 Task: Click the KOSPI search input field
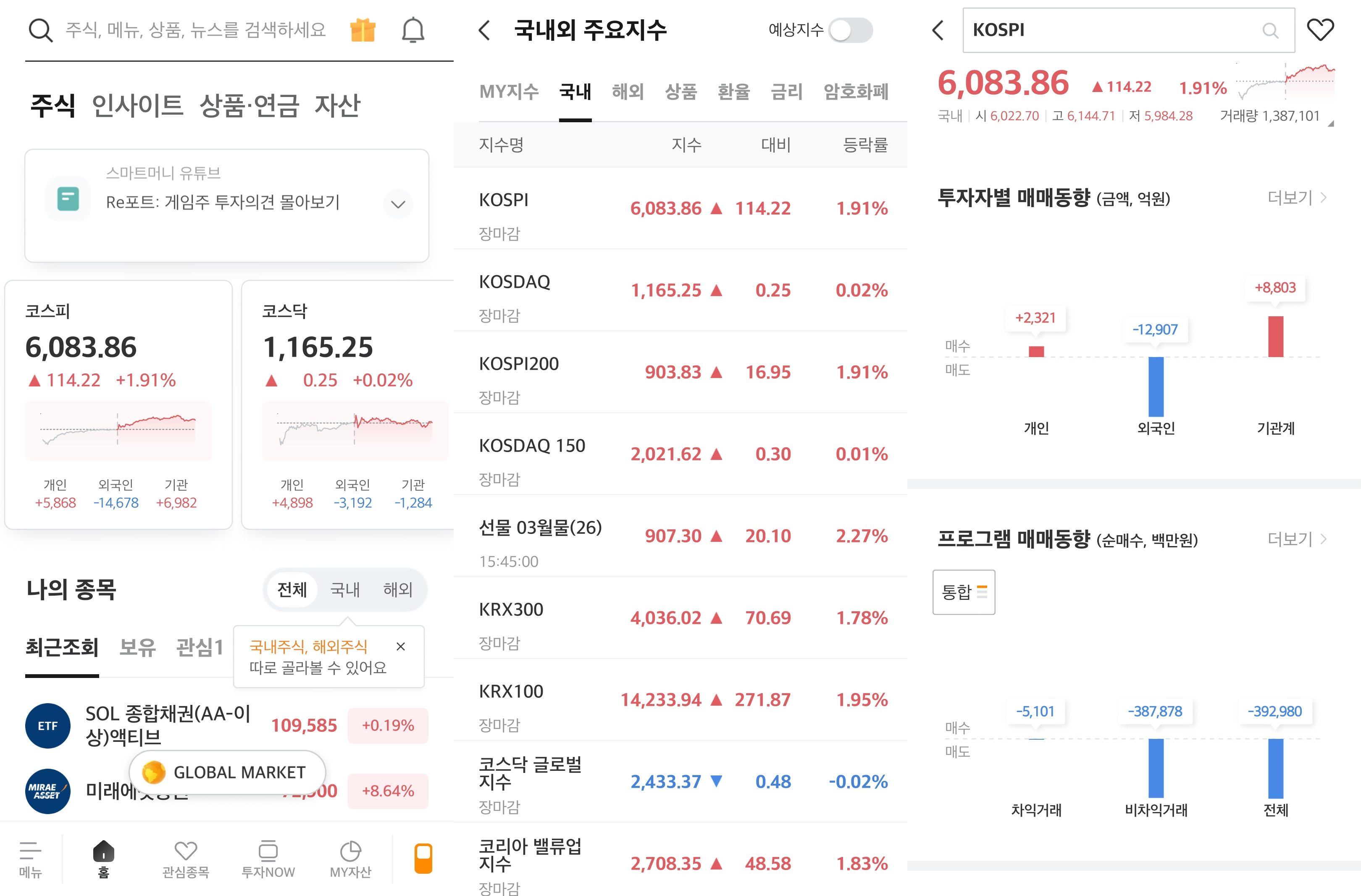pos(1115,30)
